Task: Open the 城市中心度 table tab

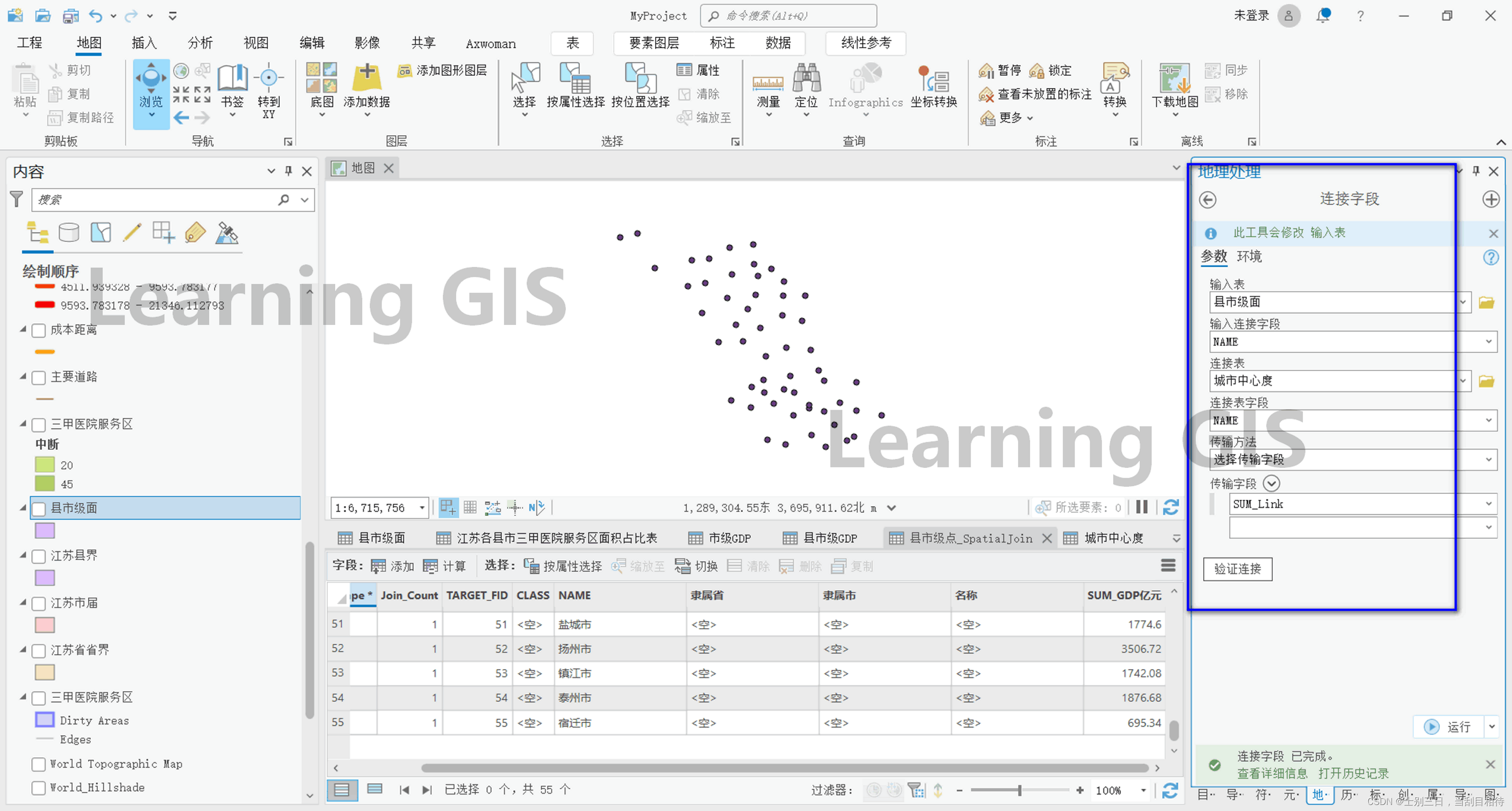Action: (x=1112, y=538)
